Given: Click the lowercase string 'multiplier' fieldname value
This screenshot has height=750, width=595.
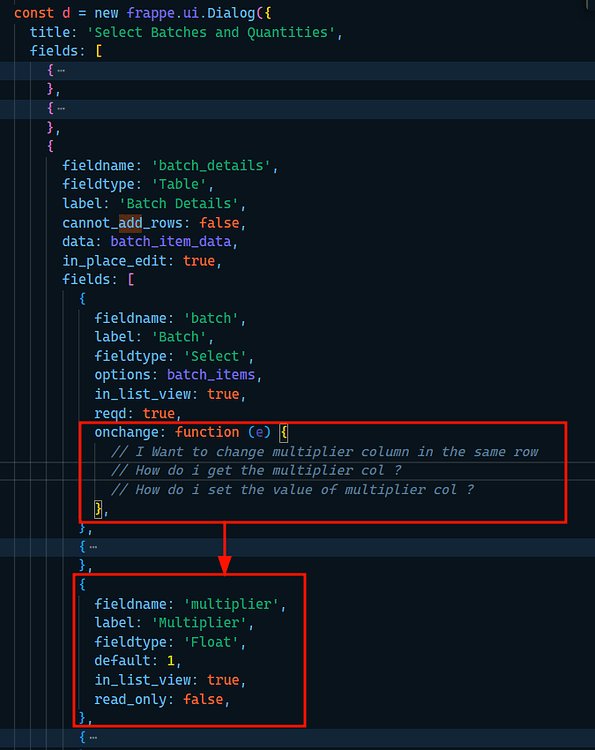Looking at the screenshot, I should click(231, 604).
